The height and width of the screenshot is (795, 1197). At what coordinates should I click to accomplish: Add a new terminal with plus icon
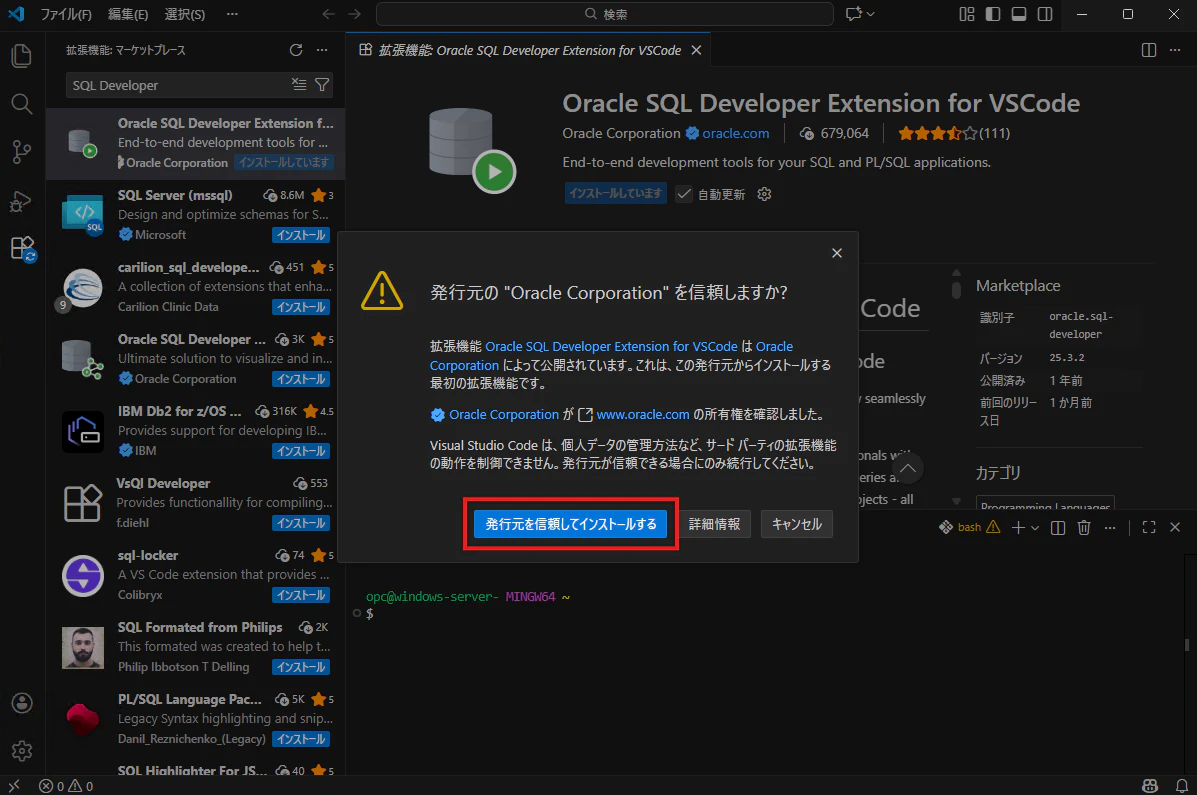pyautogui.click(x=1018, y=527)
